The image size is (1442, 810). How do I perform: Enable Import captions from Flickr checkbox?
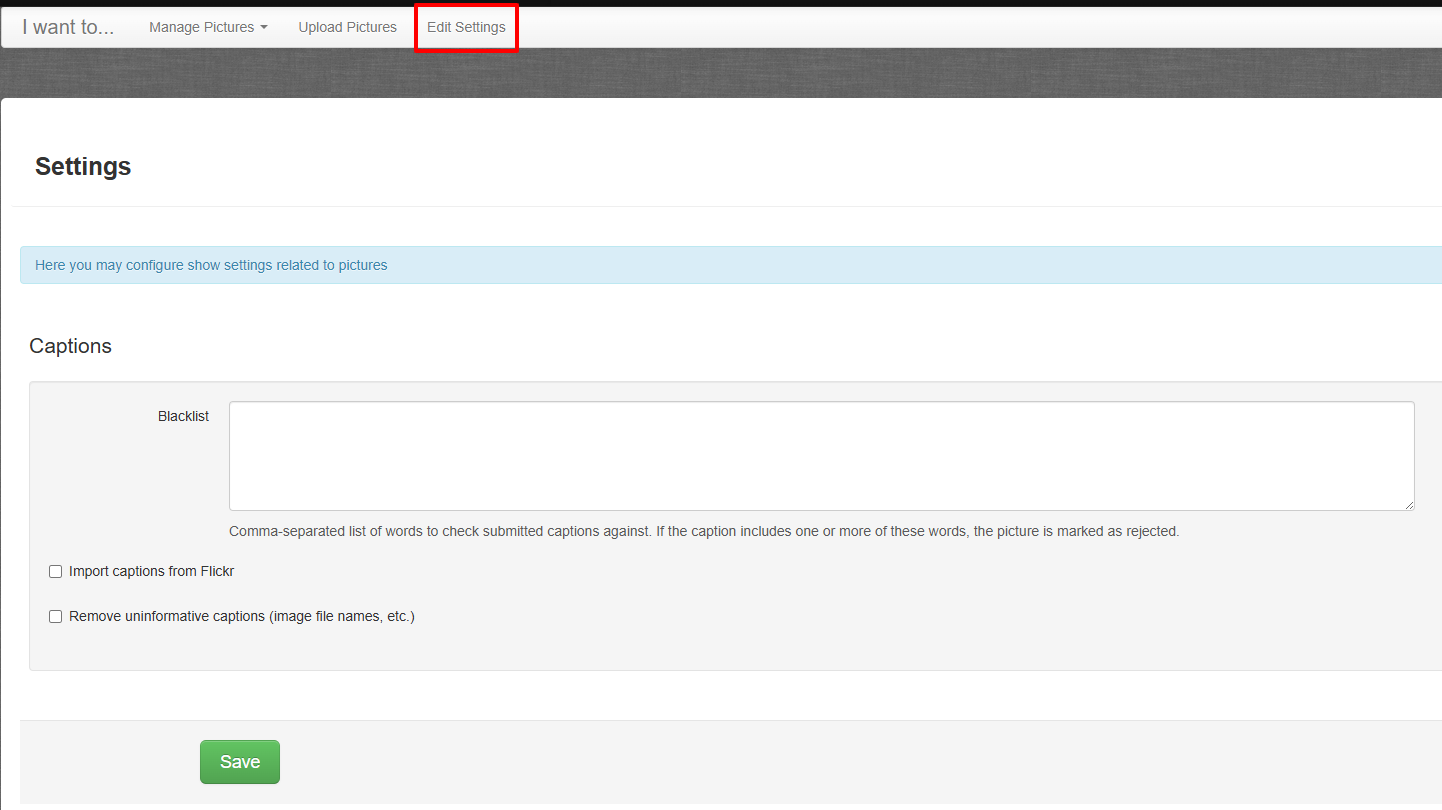[x=56, y=572]
